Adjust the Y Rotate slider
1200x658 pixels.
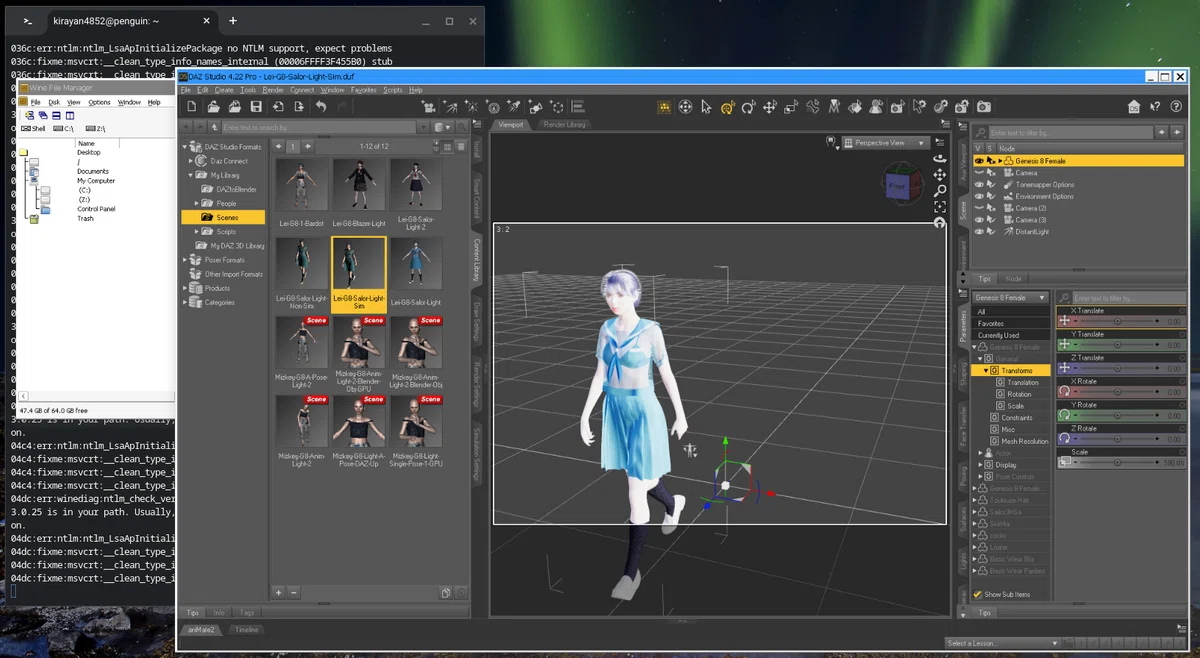(x=1118, y=415)
